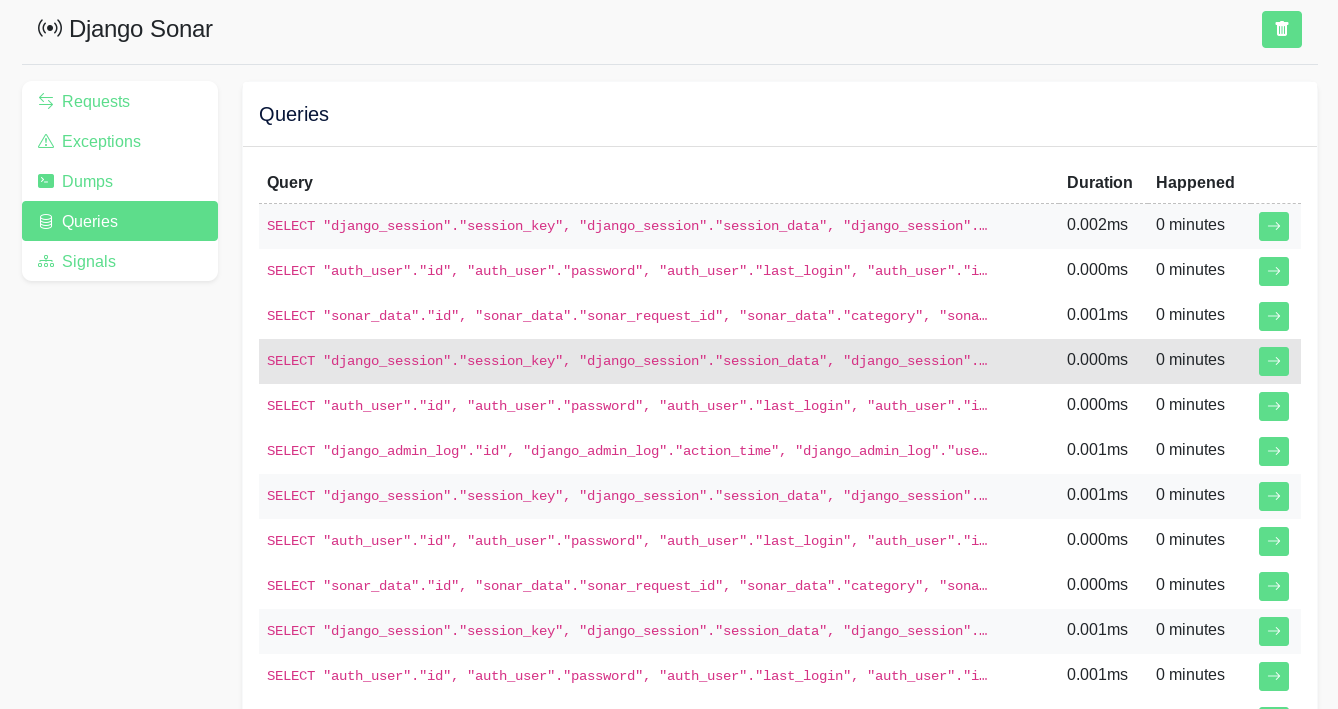The width and height of the screenshot is (1338, 709).
Task: Open details arrow for the django_admin_log query
Action: coord(1274,451)
